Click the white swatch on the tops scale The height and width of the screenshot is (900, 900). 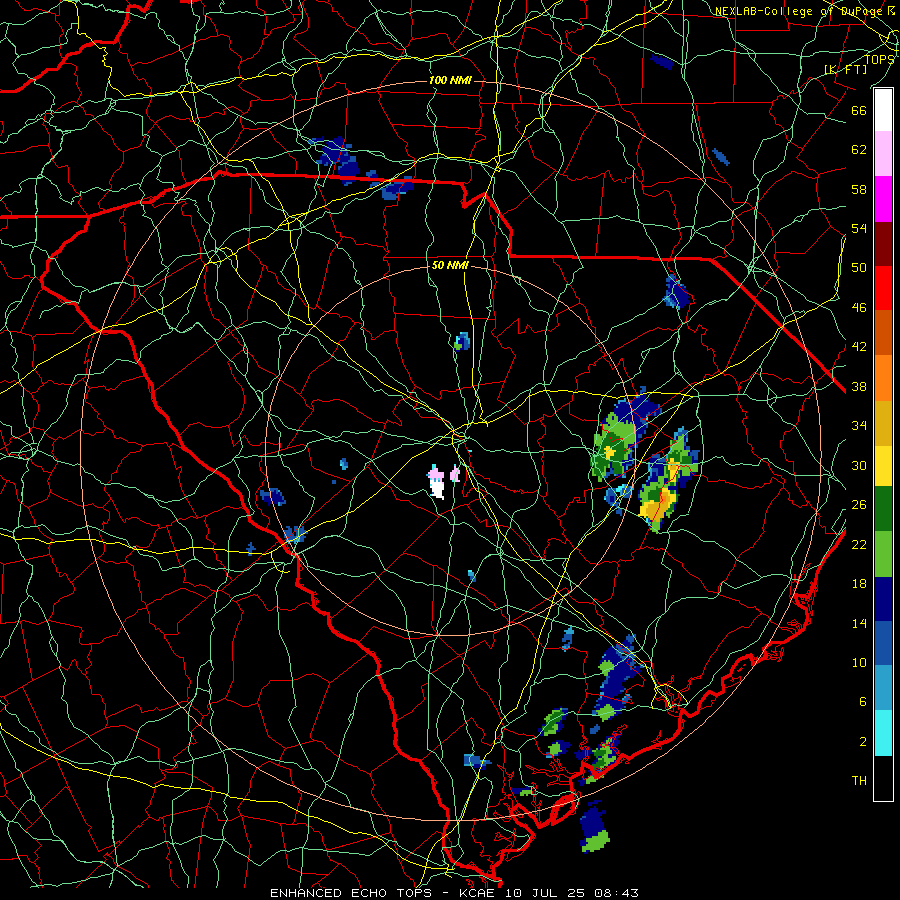(x=883, y=110)
